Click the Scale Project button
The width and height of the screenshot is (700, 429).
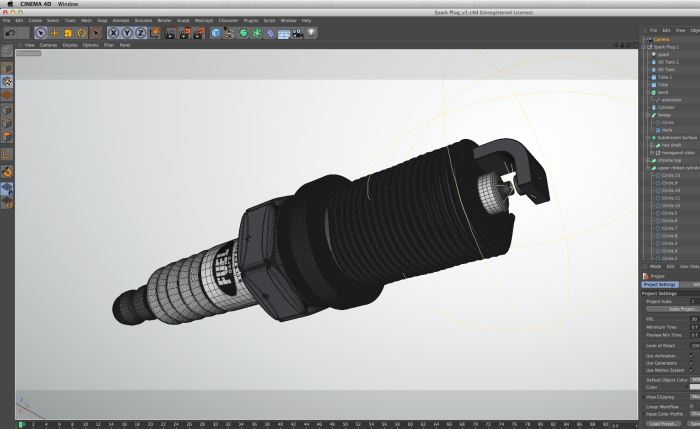(673, 309)
